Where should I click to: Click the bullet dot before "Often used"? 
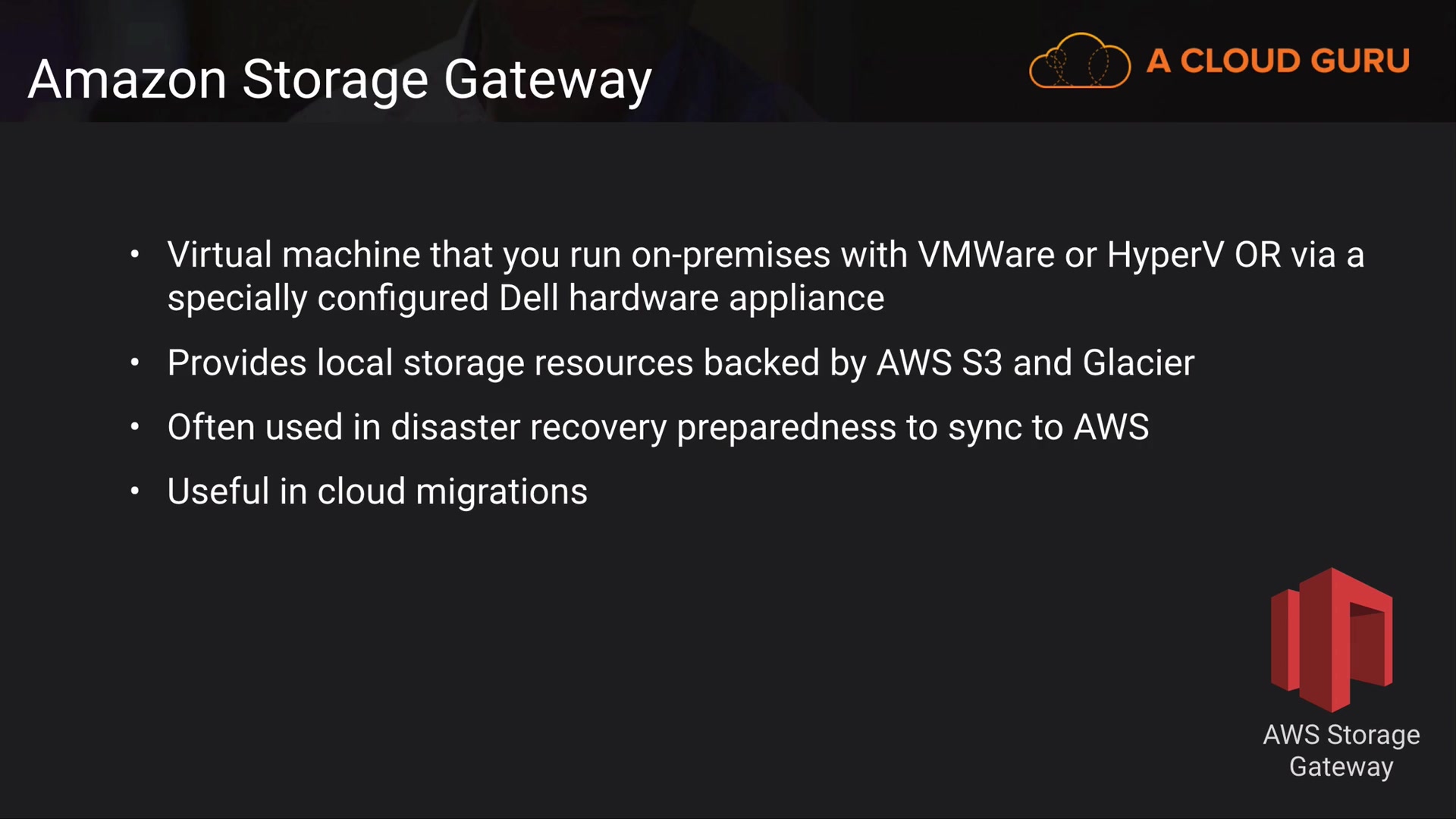(x=135, y=428)
